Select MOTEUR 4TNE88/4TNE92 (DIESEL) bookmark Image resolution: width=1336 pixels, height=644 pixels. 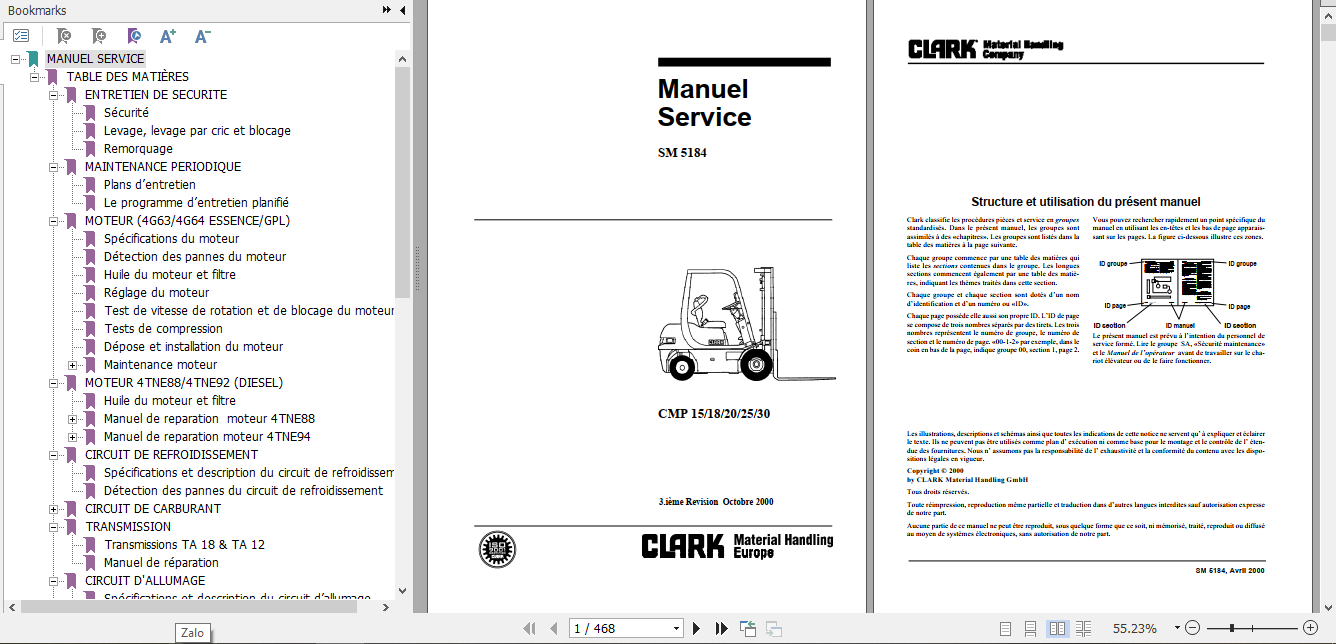point(183,383)
